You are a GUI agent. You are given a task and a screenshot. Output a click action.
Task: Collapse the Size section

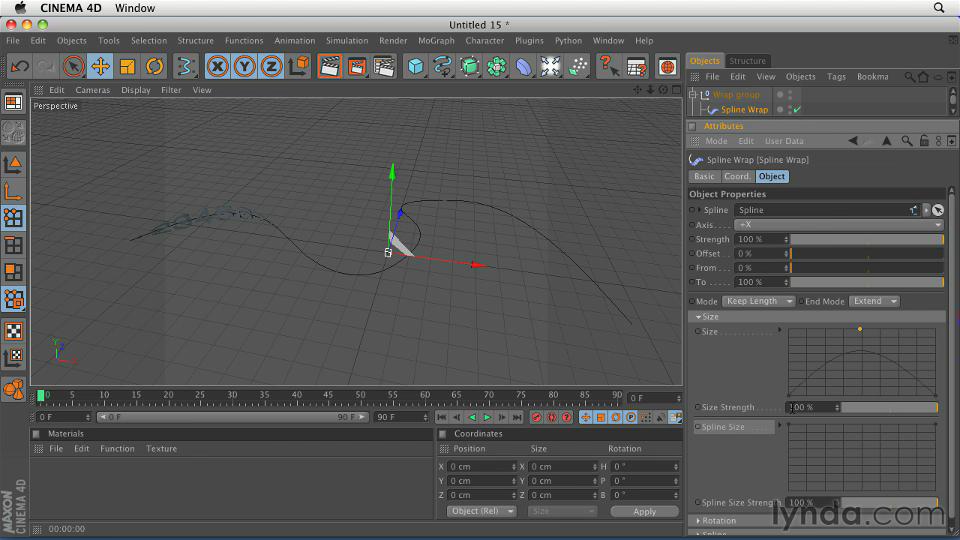(699, 317)
